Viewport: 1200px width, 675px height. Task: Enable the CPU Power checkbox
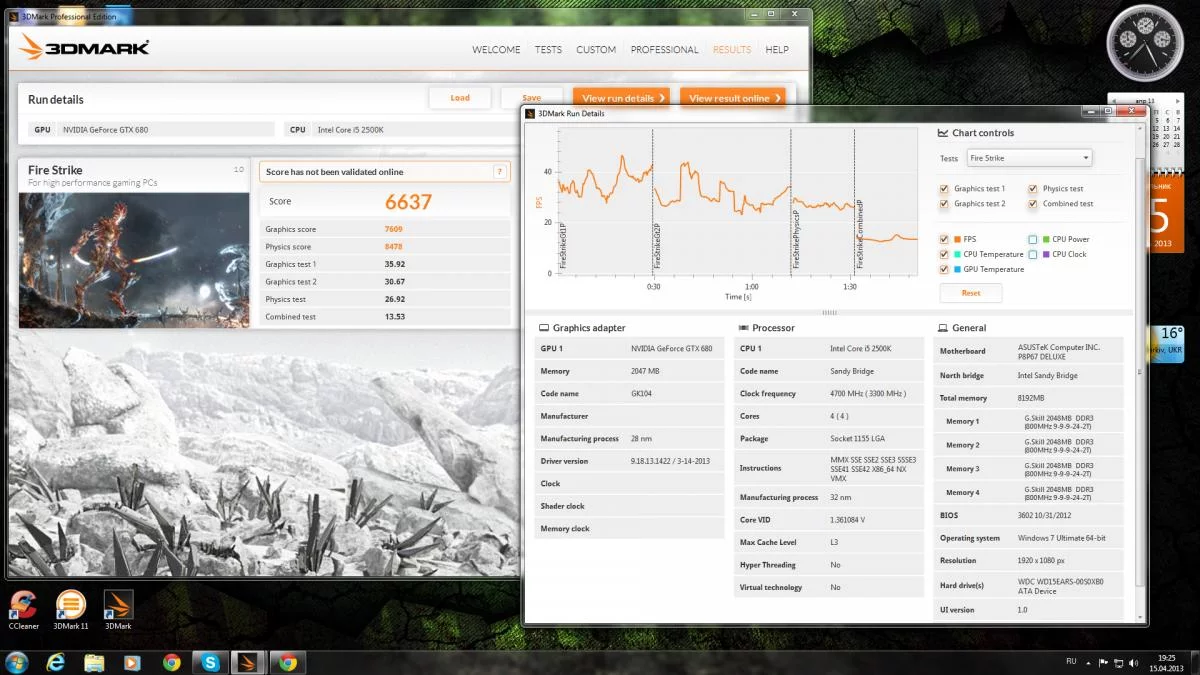coord(1032,239)
